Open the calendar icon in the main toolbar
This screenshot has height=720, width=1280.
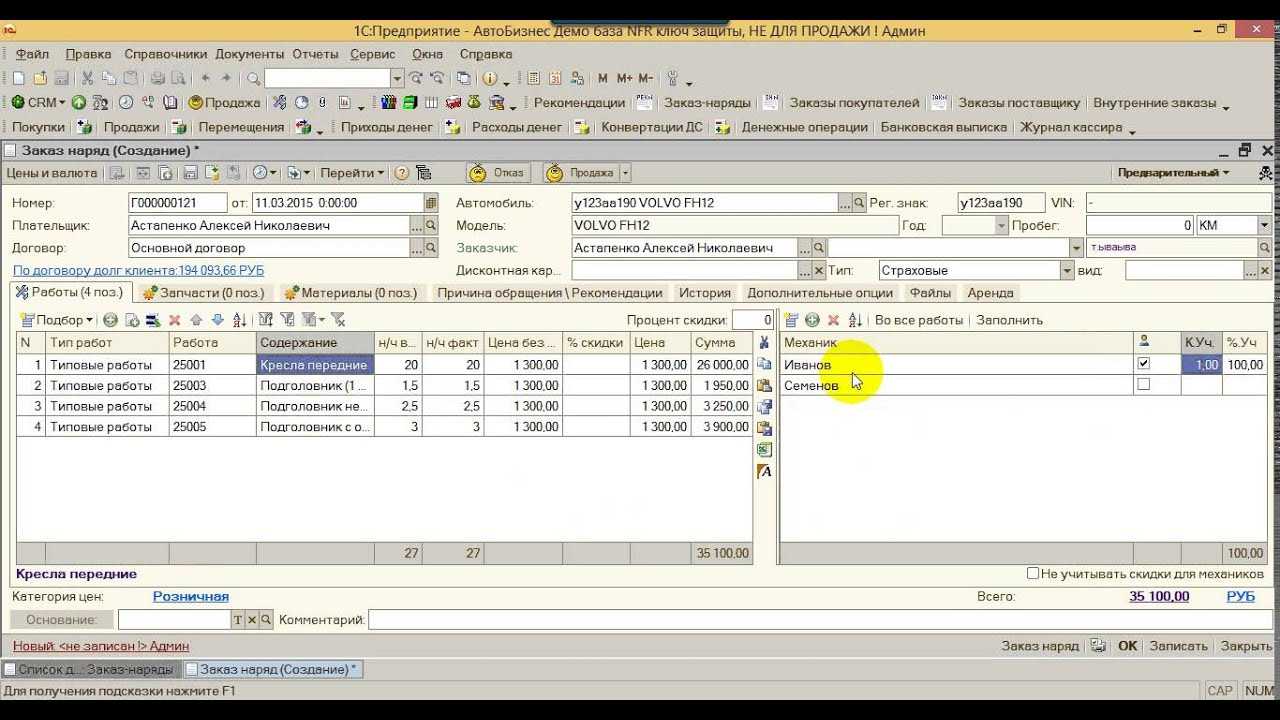pyautogui.click(x=555, y=78)
